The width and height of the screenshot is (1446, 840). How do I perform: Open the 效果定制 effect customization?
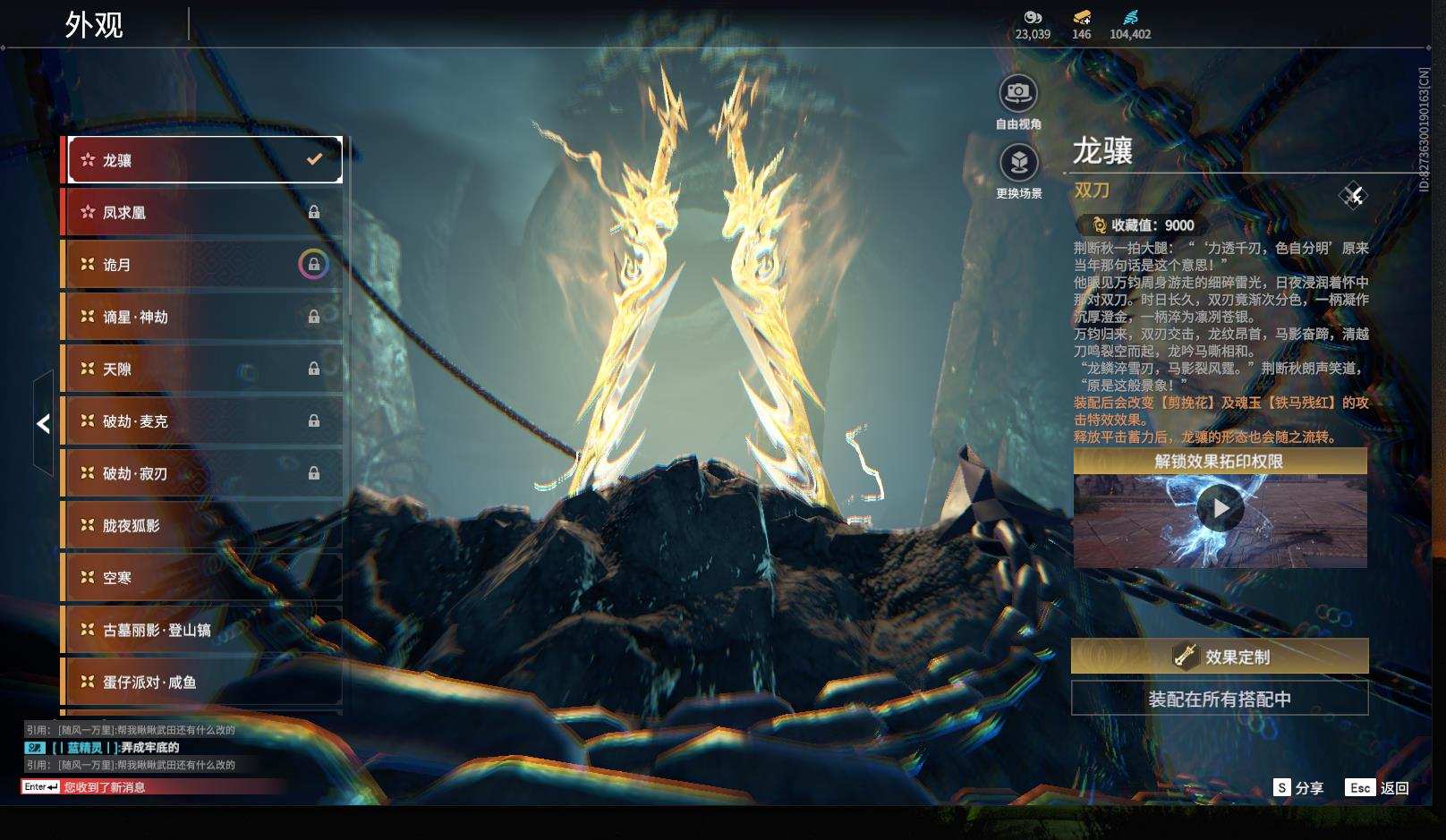pyautogui.click(x=1220, y=657)
